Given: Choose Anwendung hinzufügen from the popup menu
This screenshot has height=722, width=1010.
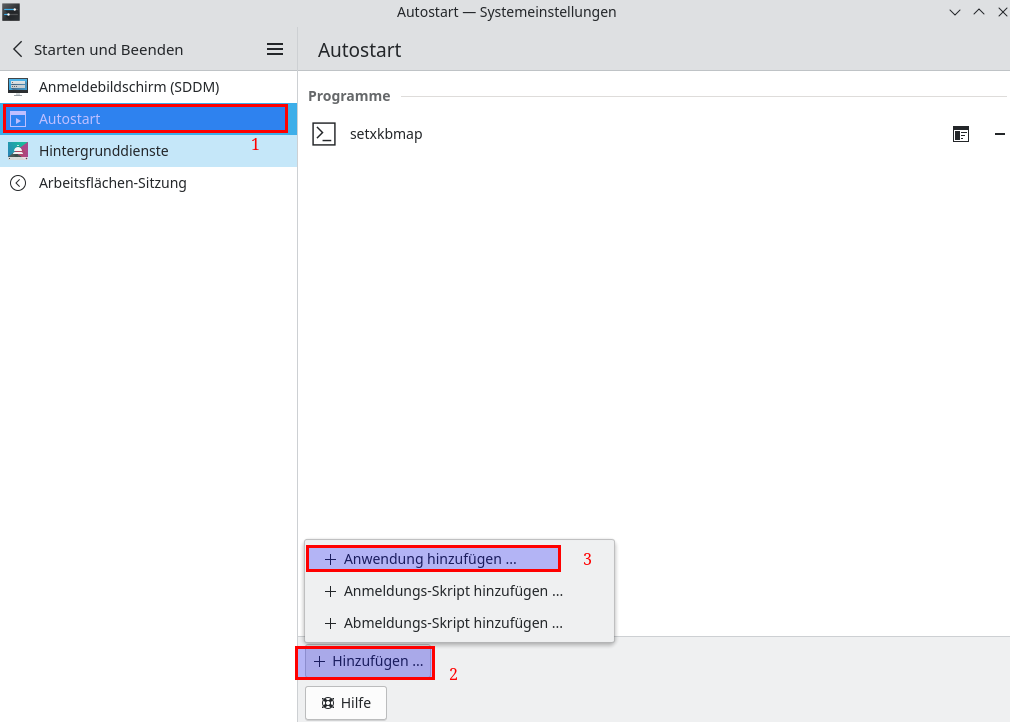Looking at the screenshot, I should (432, 559).
